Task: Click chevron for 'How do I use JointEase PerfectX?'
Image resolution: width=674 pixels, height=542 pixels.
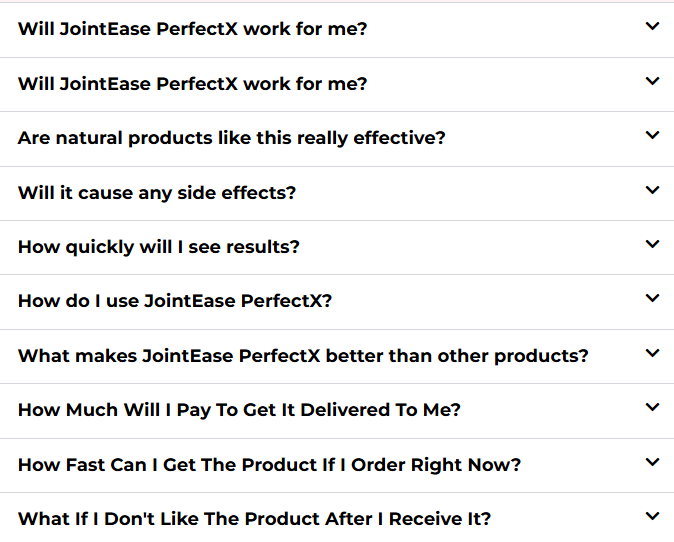Action: [653, 299]
